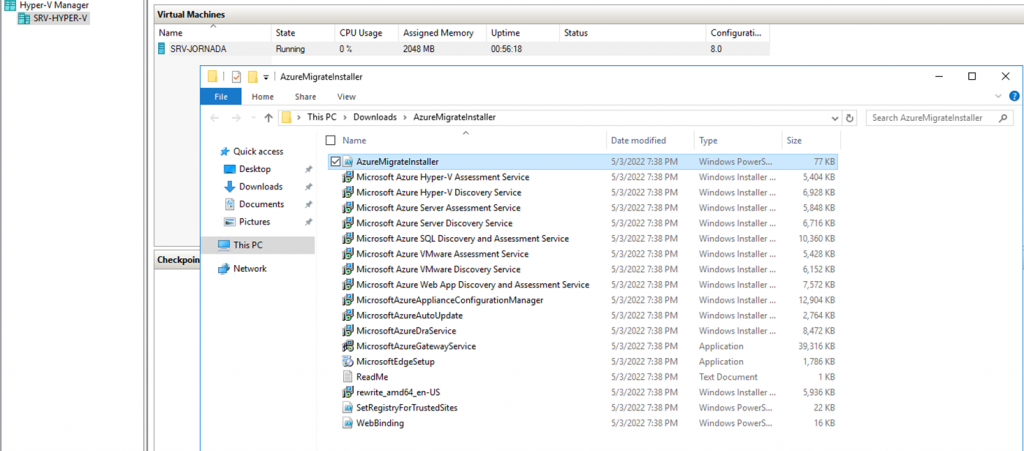Click the 2048 MB assigned memory cell
1024x451 pixels.
417,49
